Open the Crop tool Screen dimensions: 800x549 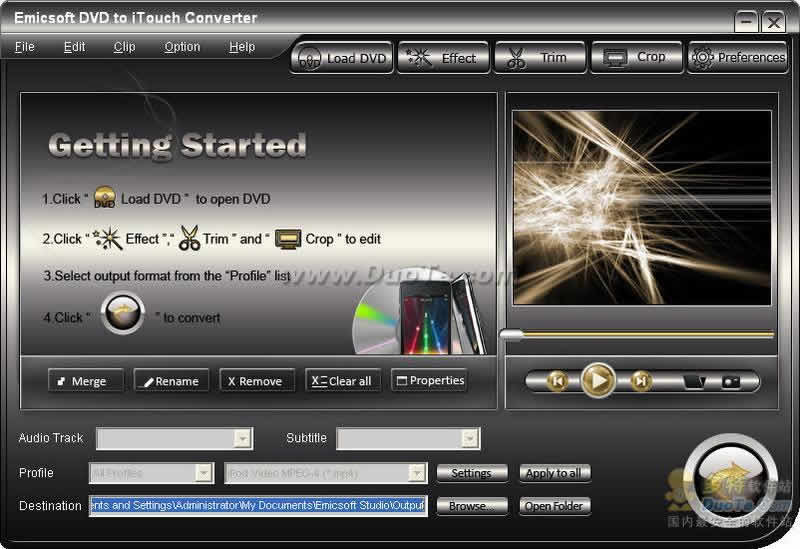coord(636,58)
